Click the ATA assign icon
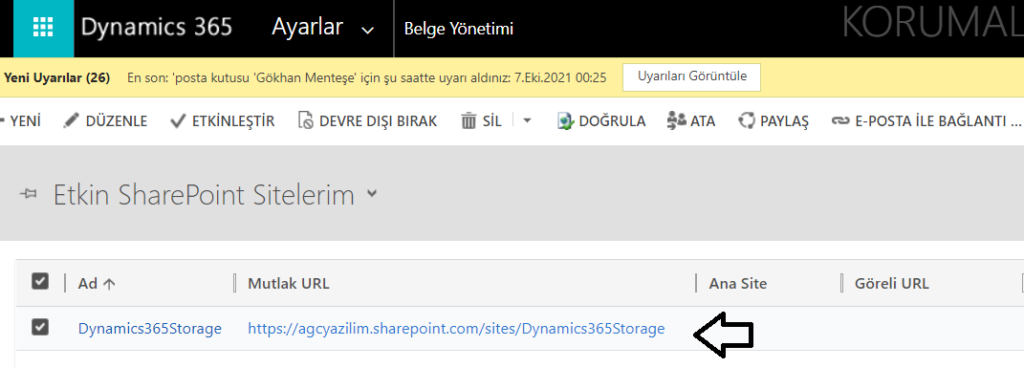Image resolution: width=1024 pixels, height=368 pixels. pos(676,121)
